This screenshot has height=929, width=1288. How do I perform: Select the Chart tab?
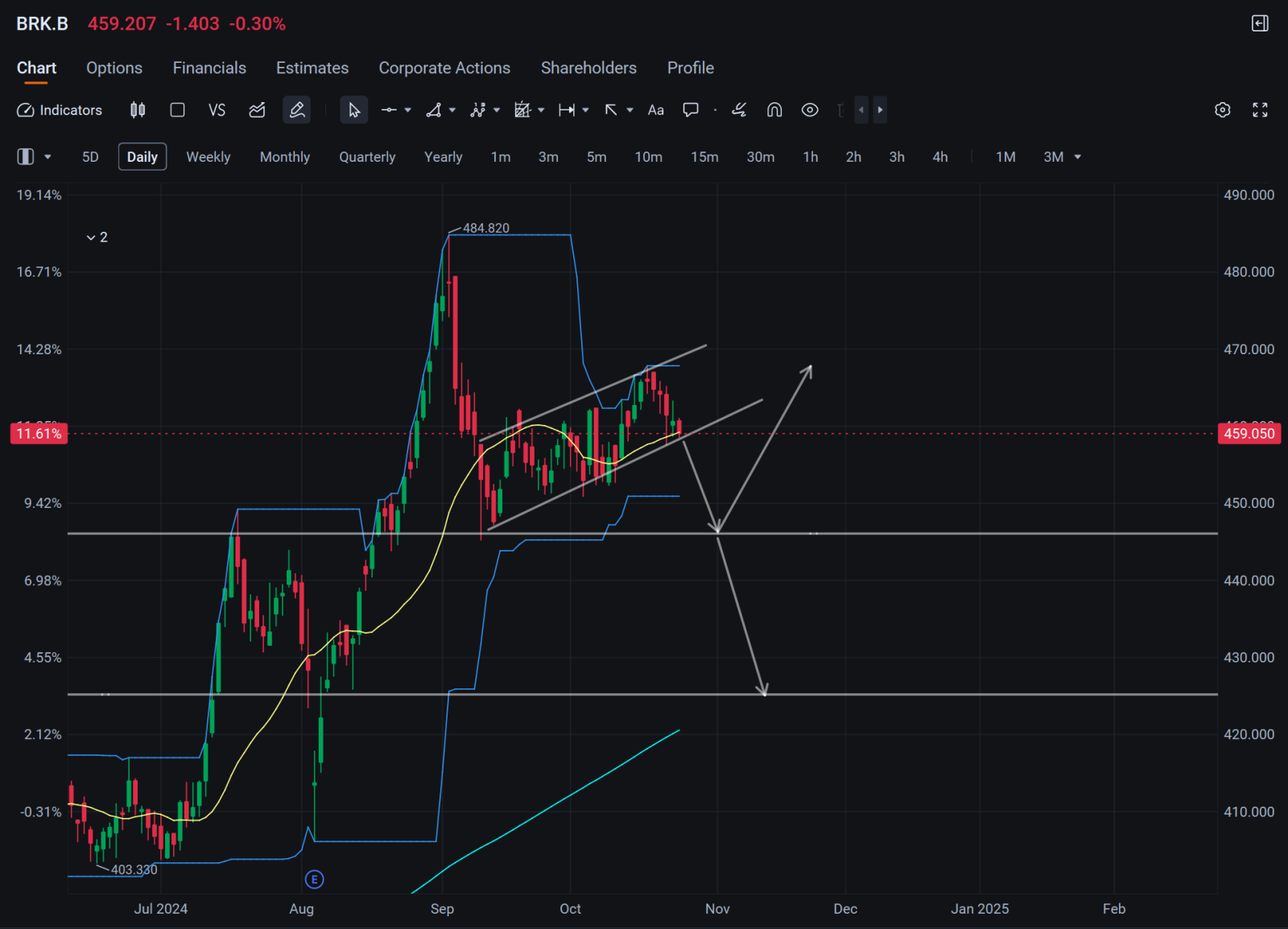tap(36, 68)
